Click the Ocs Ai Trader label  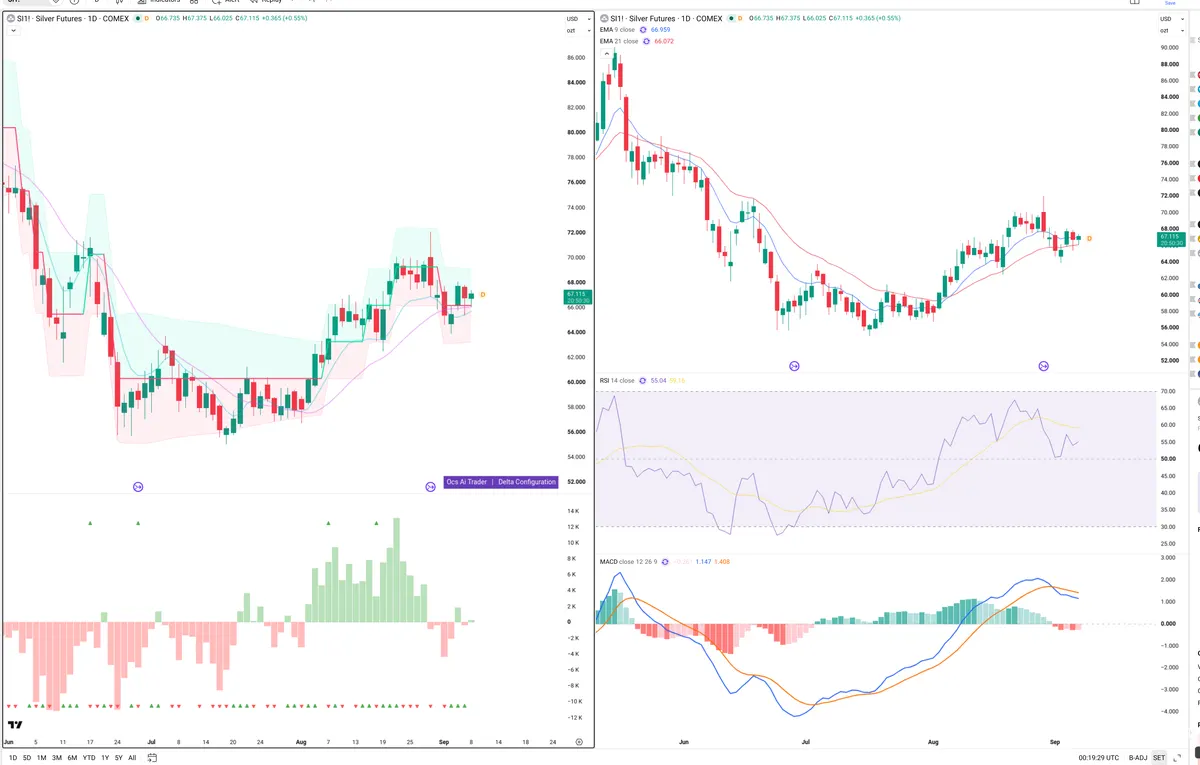pyautogui.click(x=467, y=482)
